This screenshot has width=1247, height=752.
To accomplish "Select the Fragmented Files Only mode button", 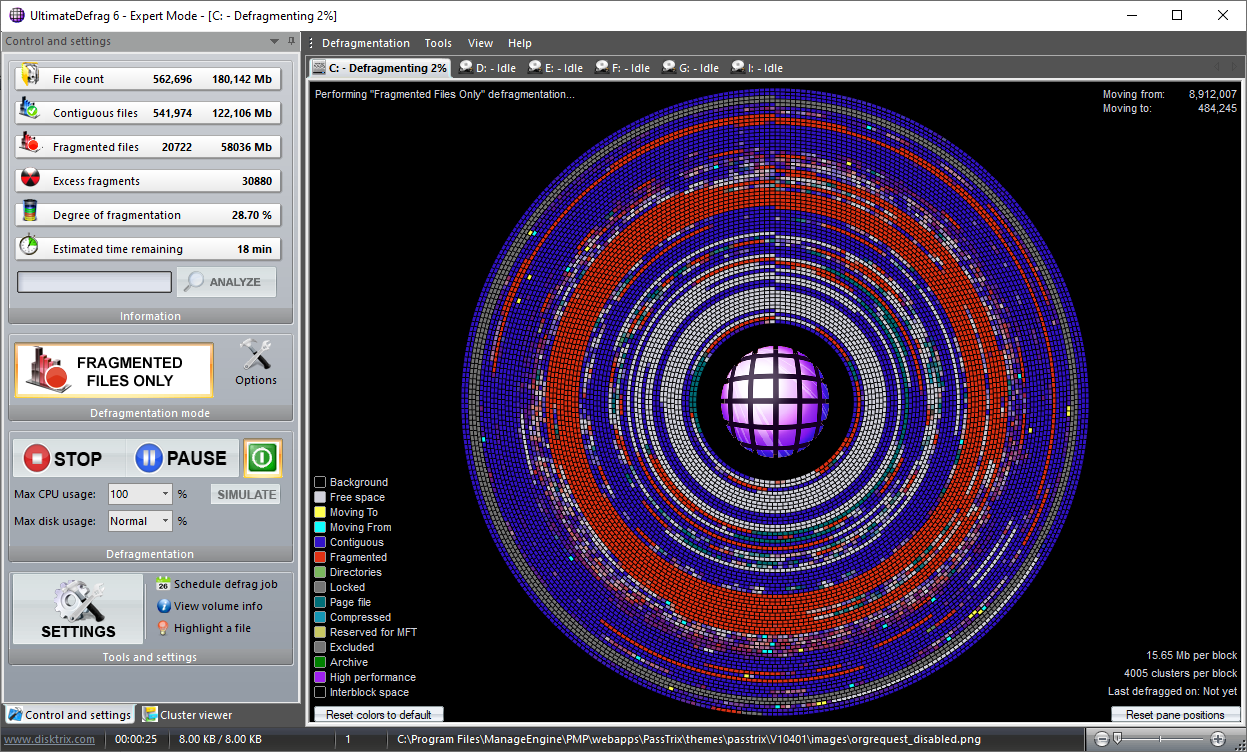I will [x=114, y=371].
